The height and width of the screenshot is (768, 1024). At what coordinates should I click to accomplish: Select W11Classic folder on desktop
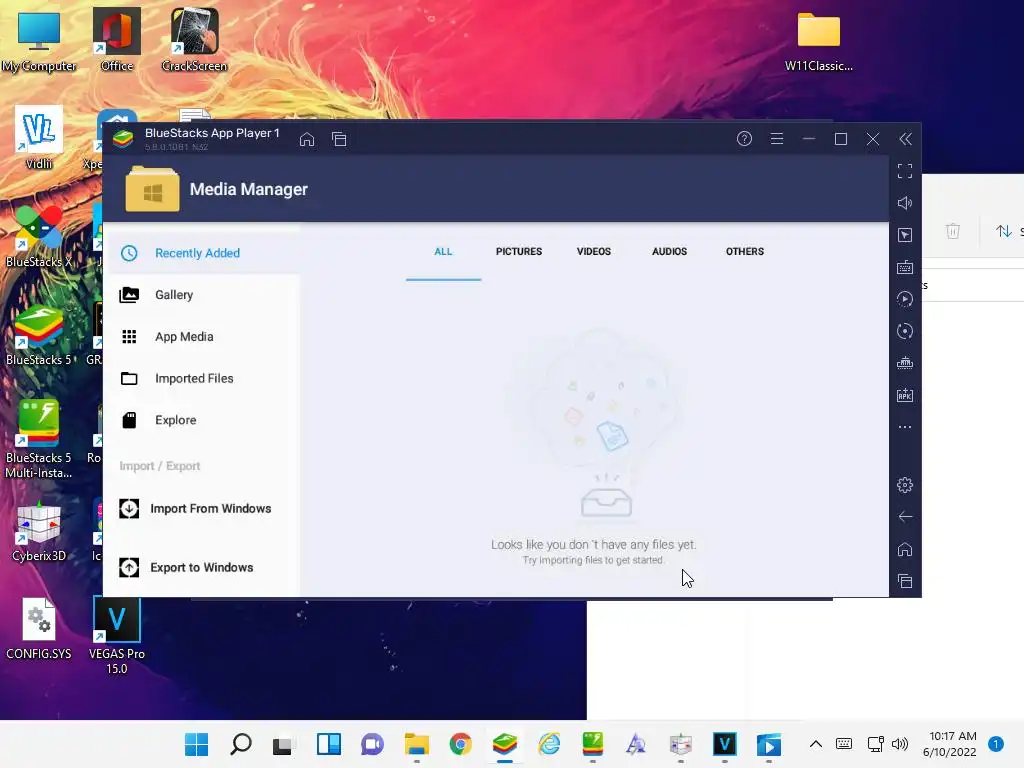[818, 42]
